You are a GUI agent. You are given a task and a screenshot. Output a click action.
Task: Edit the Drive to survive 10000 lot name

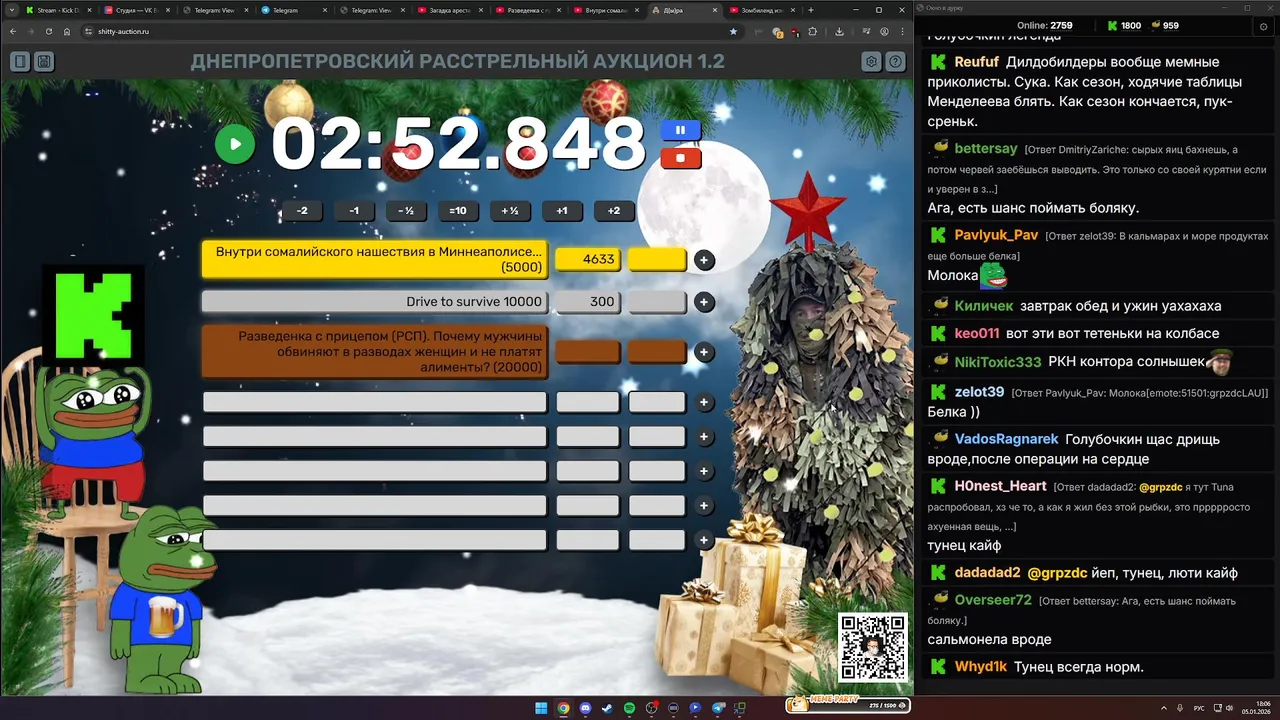[x=375, y=302]
